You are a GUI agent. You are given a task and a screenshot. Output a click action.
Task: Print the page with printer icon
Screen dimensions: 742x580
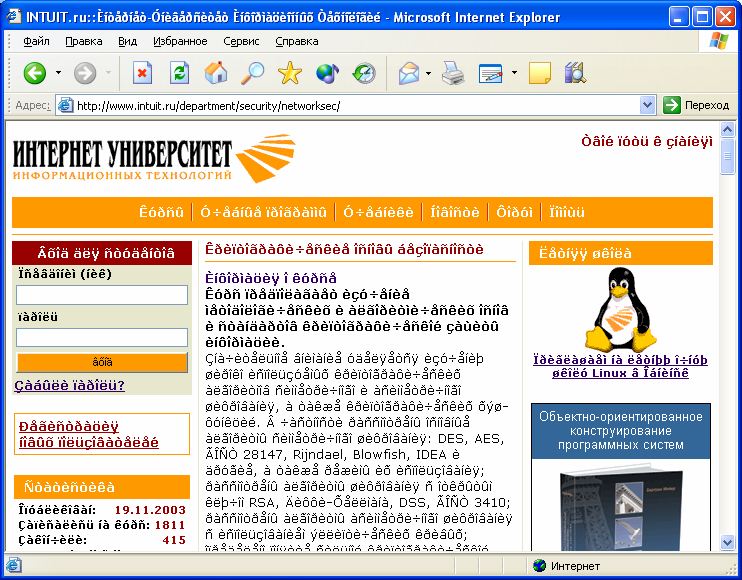point(453,73)
